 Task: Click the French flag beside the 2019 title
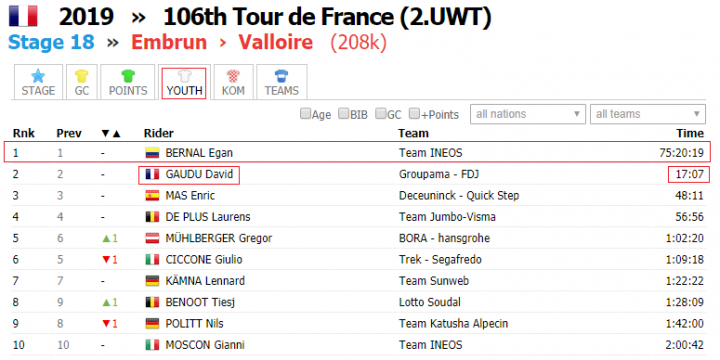coord(23,16)
